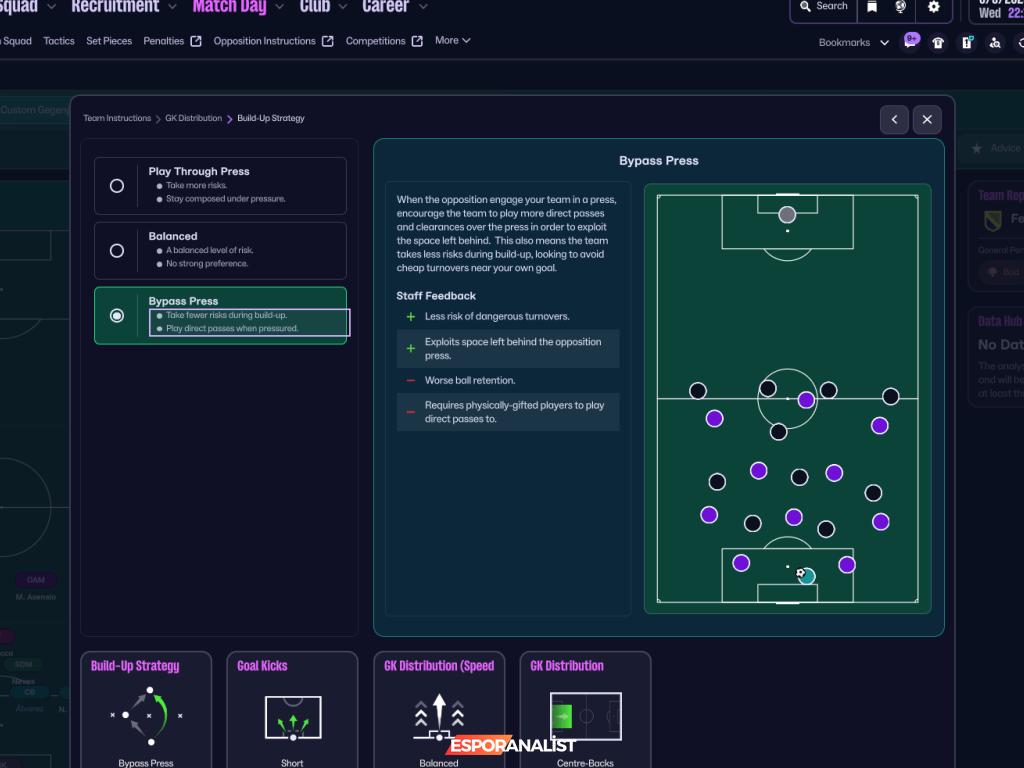Click the back arrow in the dialog
The image size is (1024, 768).
893,119
